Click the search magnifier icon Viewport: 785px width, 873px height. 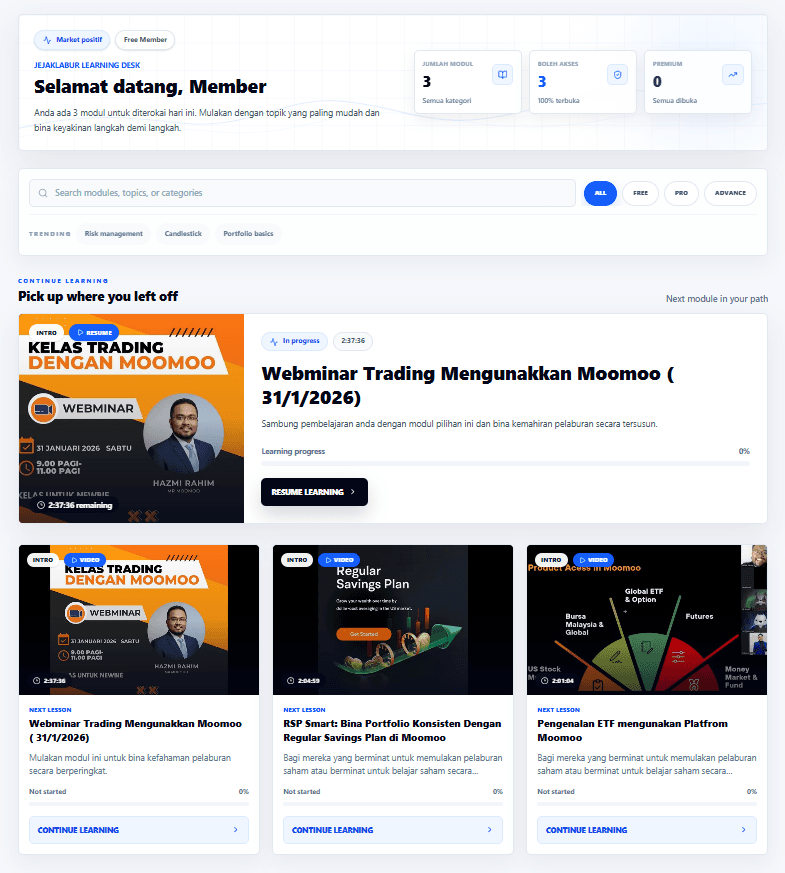(x=43, y=193)
